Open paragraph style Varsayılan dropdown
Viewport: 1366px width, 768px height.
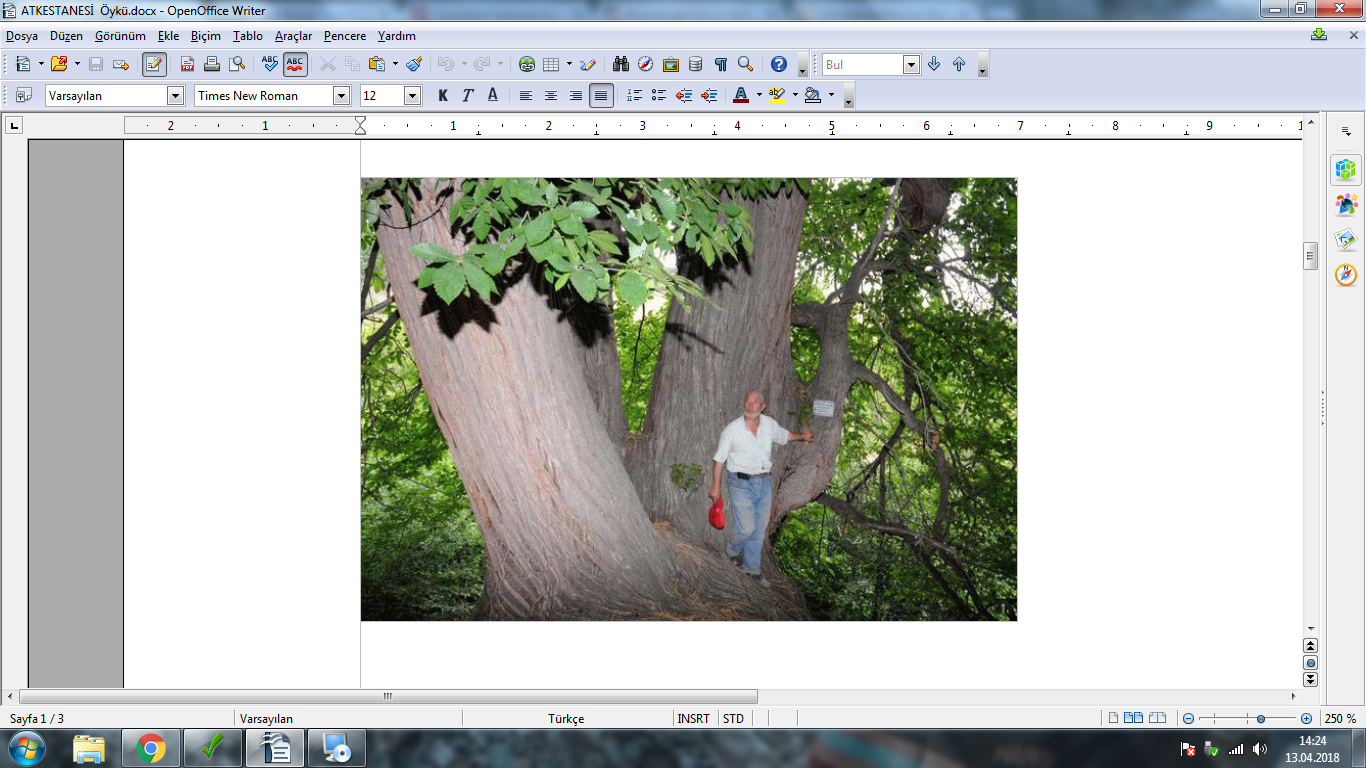(x=176, y=95)
